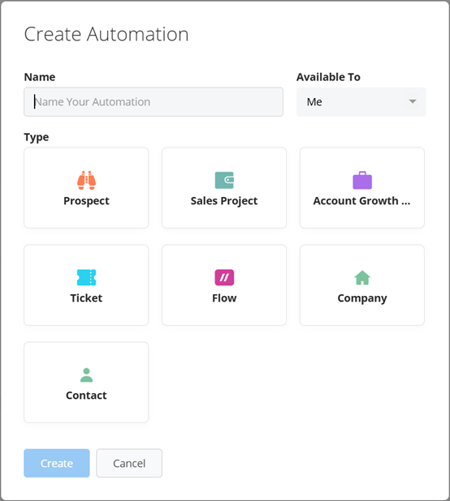Click the green house Company icon
The image size is (450, 501).
[x=362, y=277]
